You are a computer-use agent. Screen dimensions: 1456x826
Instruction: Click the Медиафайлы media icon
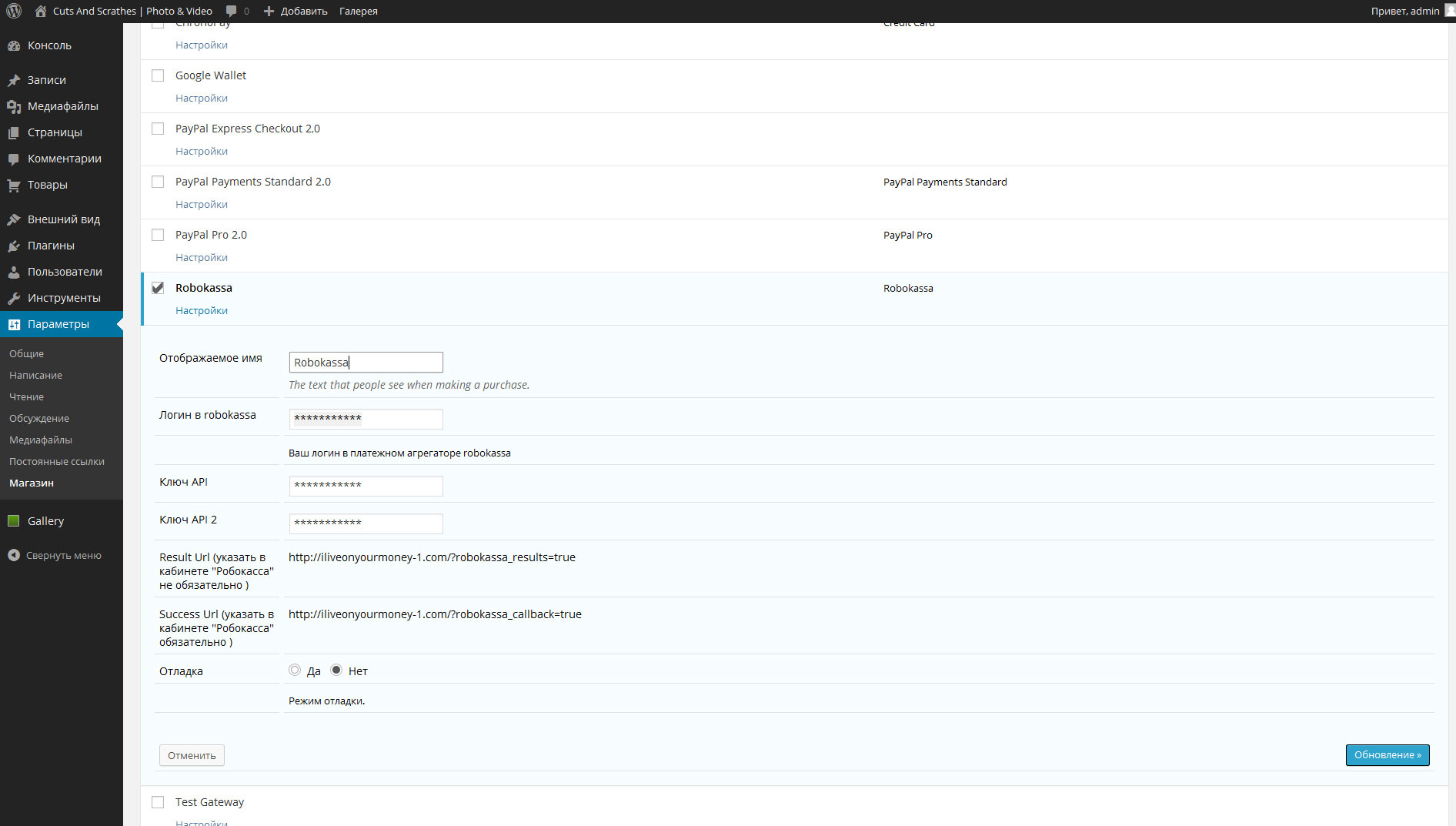14,106
